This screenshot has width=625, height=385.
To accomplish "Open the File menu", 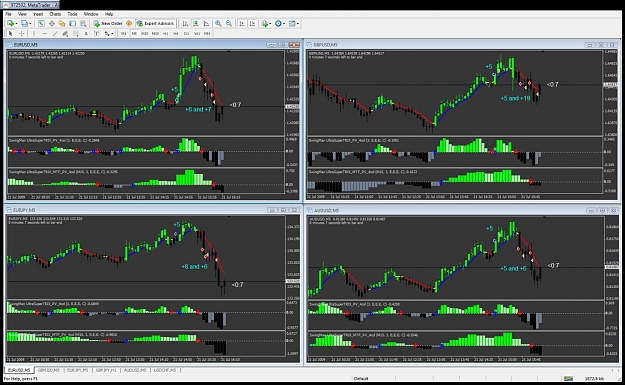I will point(8,14).
